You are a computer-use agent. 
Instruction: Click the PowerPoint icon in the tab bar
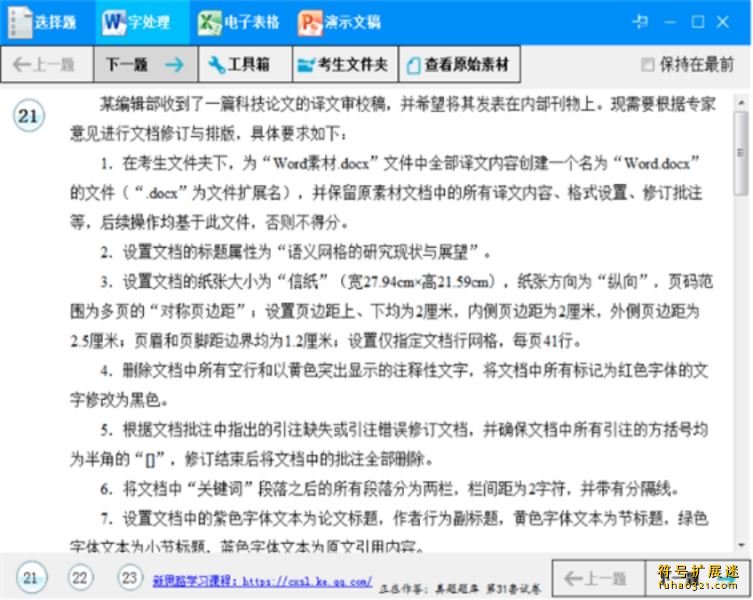(310, 23)
